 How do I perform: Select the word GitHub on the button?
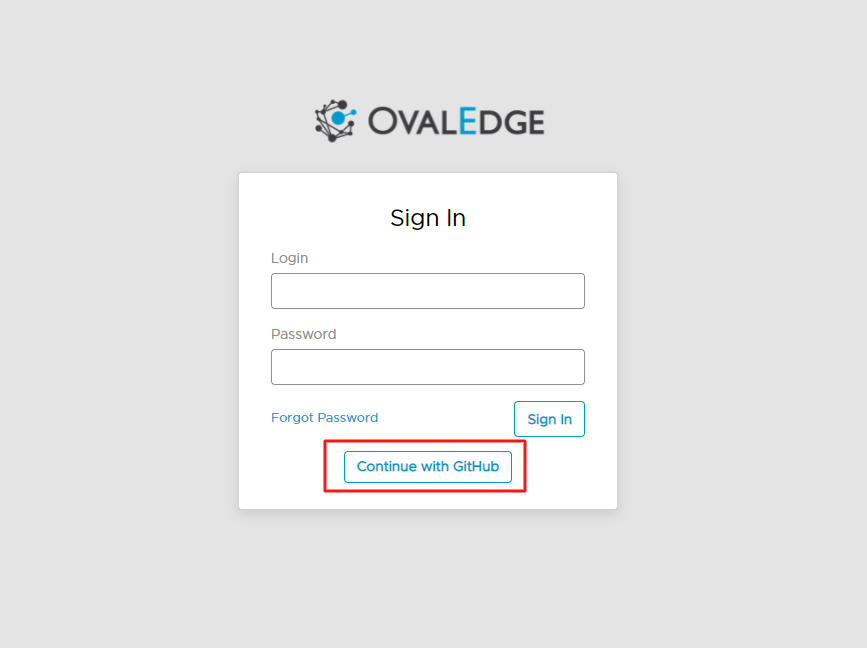pyautogui.click(x=476, y=467)
